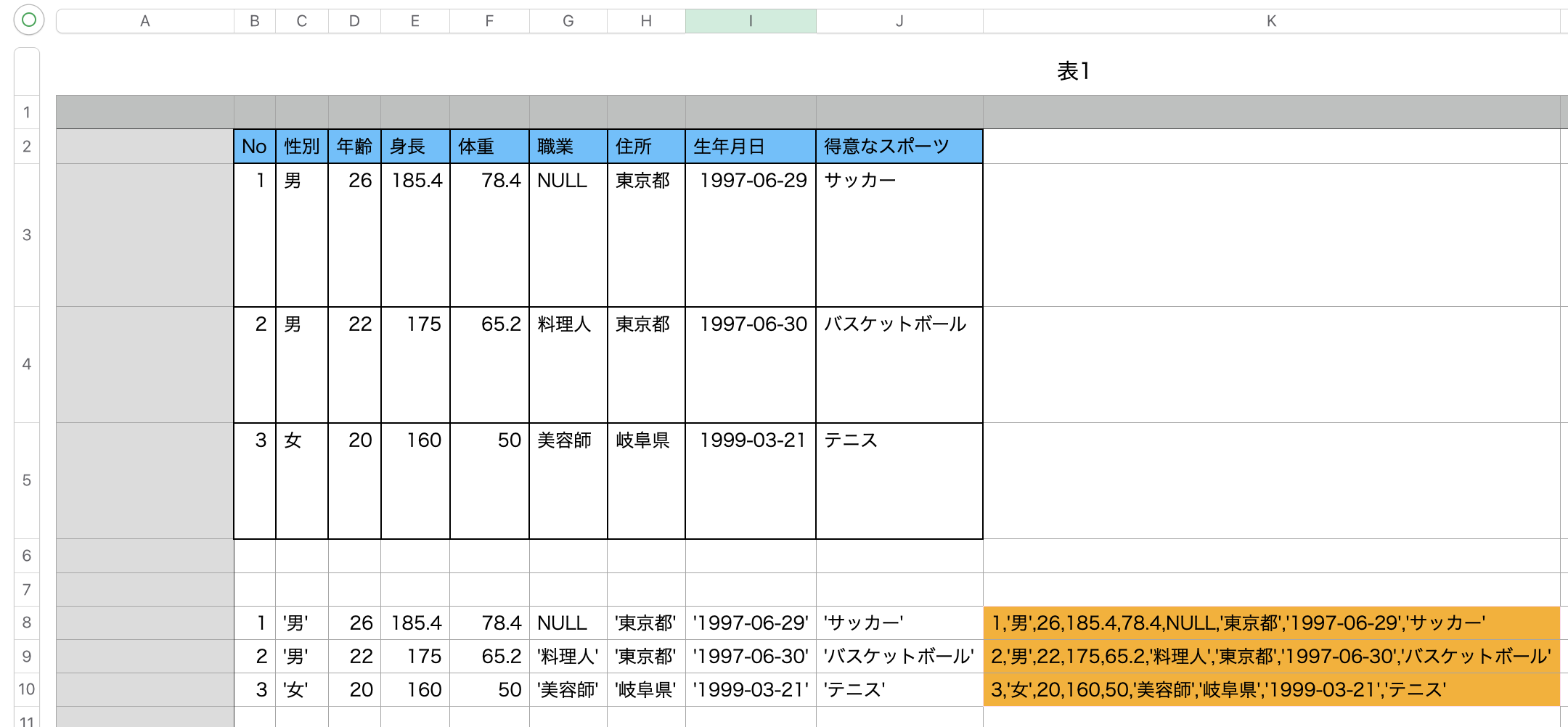Screen dimensions: 1568x727
Task: Select the highlighted column I header
Action: (x=749, y=21)
